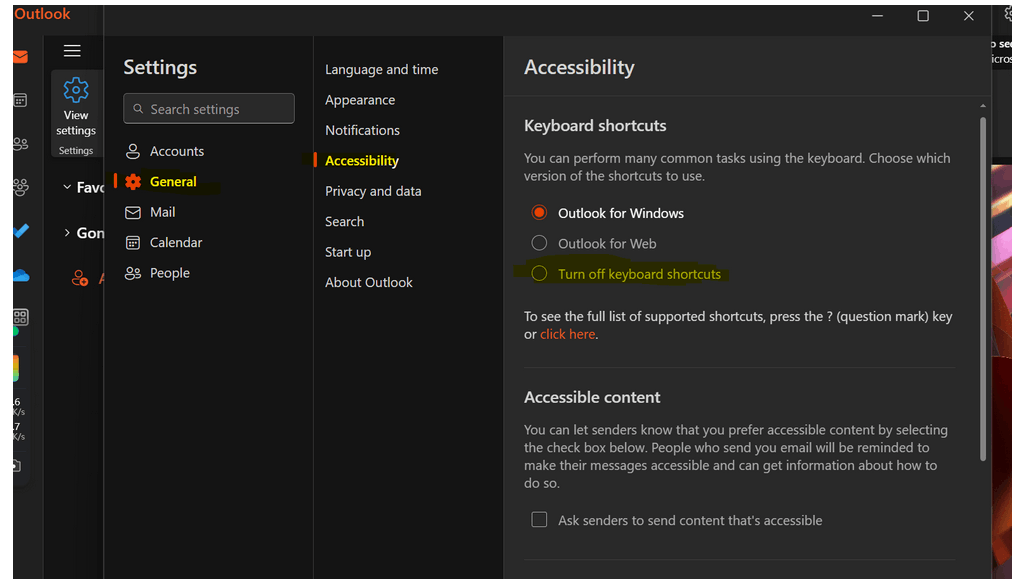Check Ask senders to send accessible content
The width and height of the screenshot is (1012, 584).
pos(539,519)
